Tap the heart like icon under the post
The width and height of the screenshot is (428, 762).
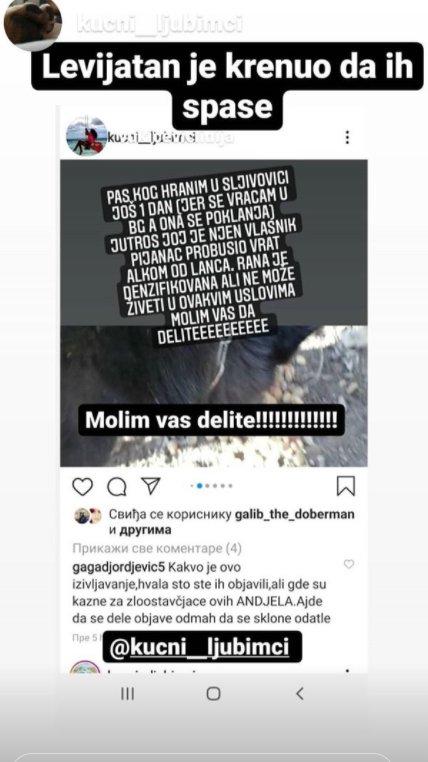coord(82,486)
